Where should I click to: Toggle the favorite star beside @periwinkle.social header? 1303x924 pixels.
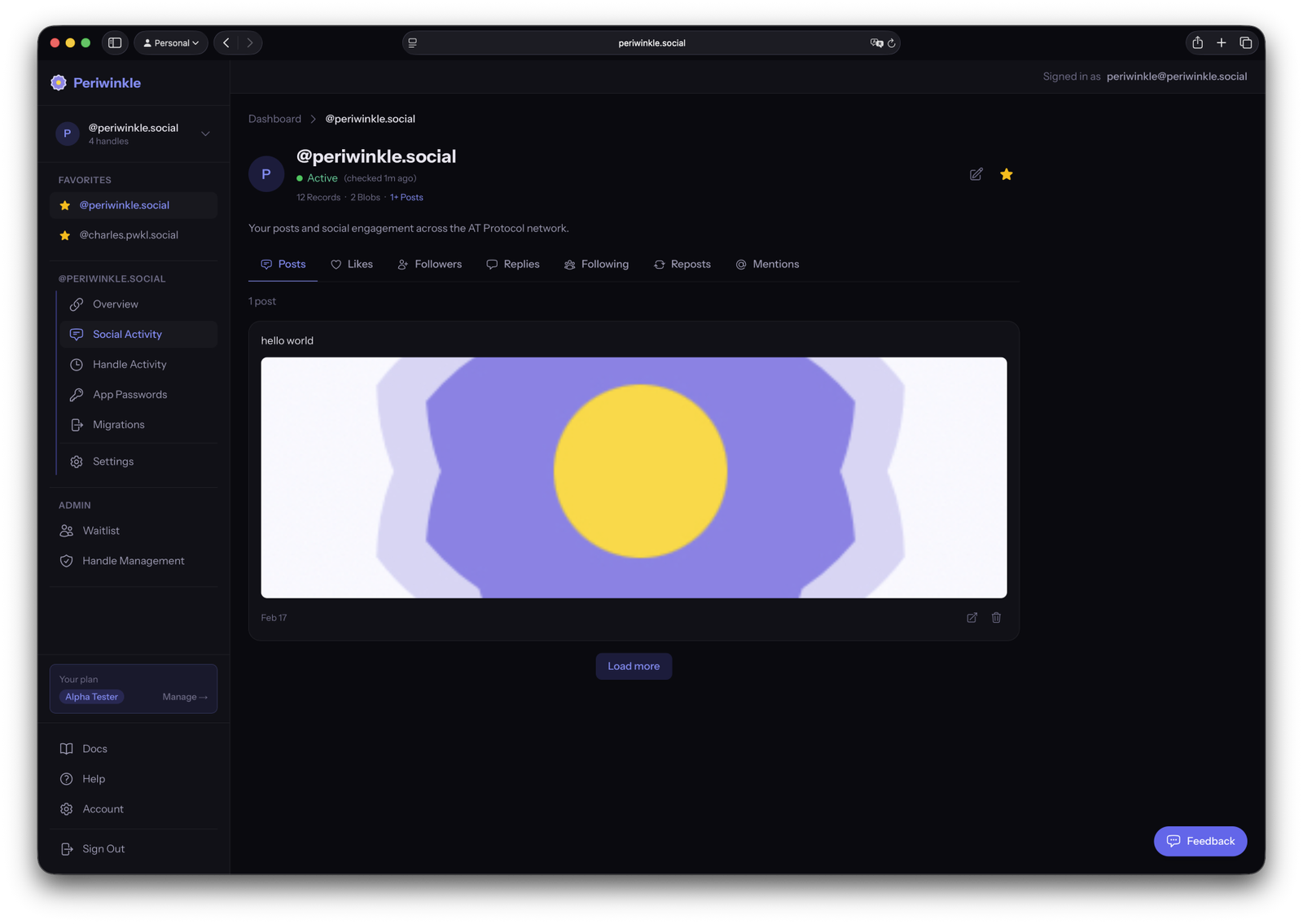(1007, 174)
